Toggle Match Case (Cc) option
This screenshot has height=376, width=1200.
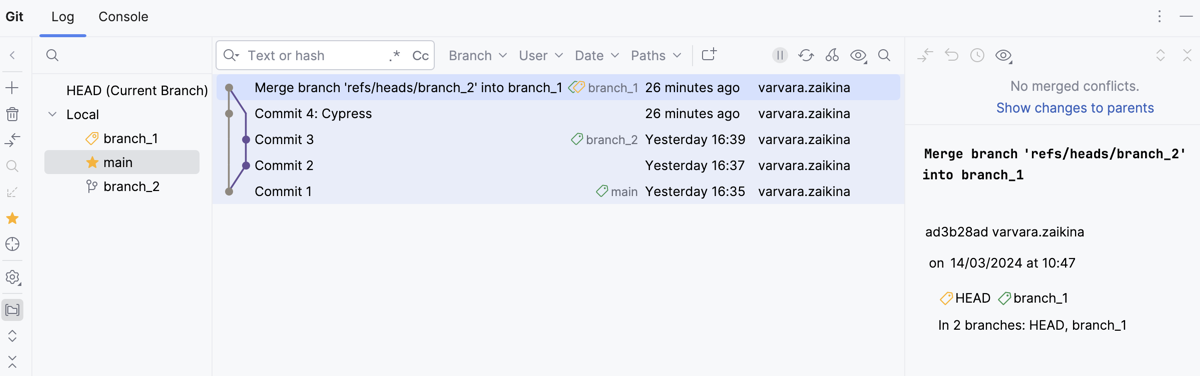[421, 56]
